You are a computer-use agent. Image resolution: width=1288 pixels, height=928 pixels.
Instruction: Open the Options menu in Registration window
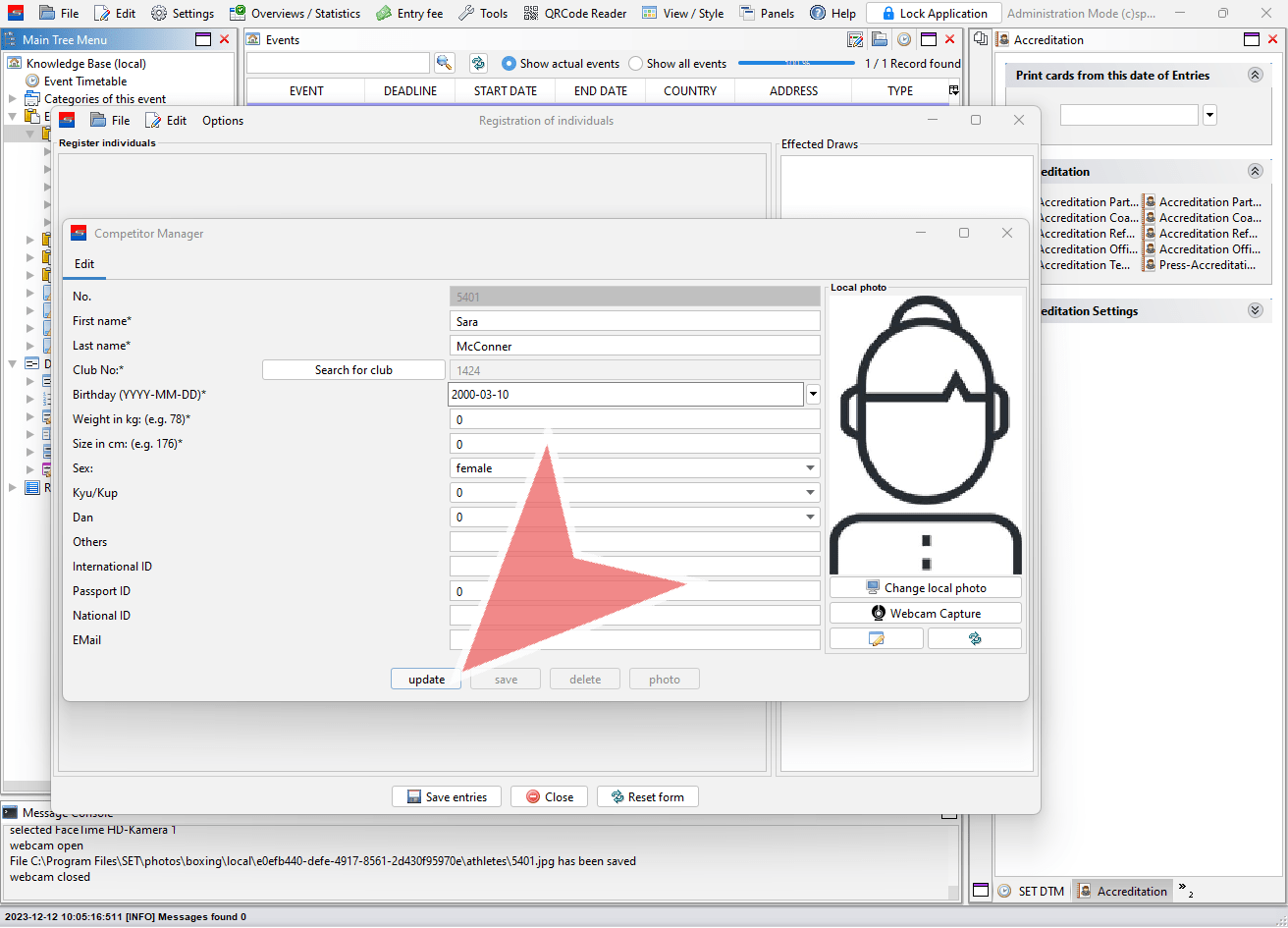223,121
